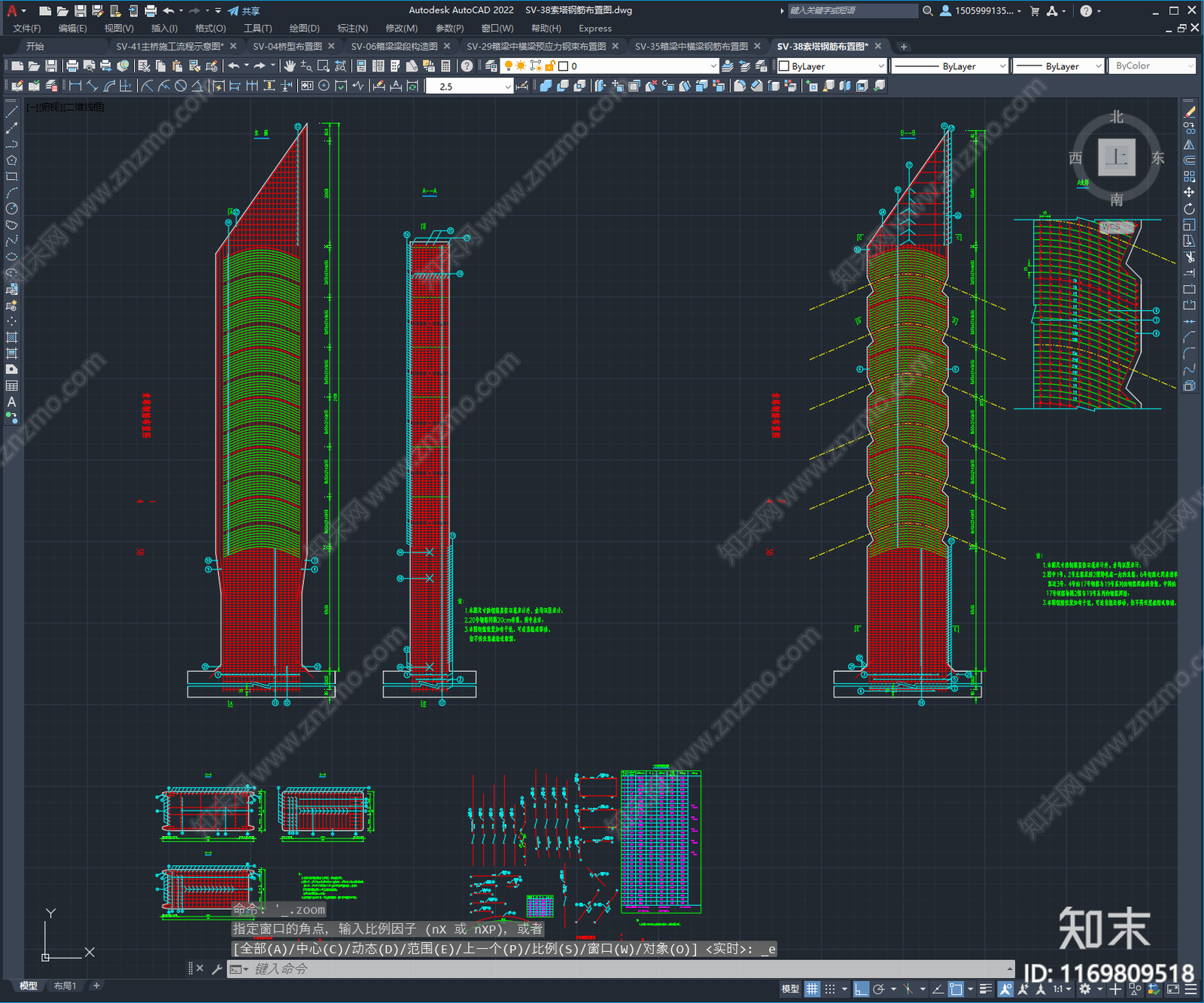This screenshot has height=1003, width=1204.
Task: Select the Hatch tool in left toolbar
Action: coord(11,337)
